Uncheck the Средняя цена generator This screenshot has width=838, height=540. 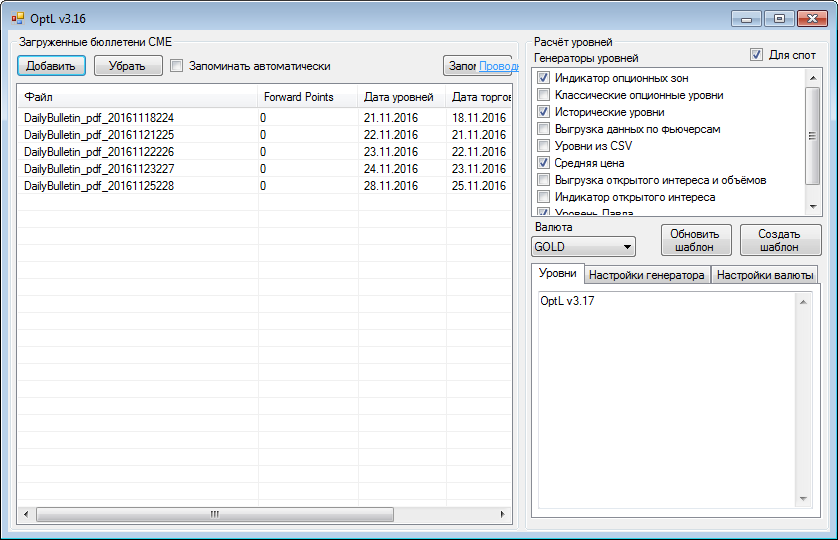coord(544,163)
